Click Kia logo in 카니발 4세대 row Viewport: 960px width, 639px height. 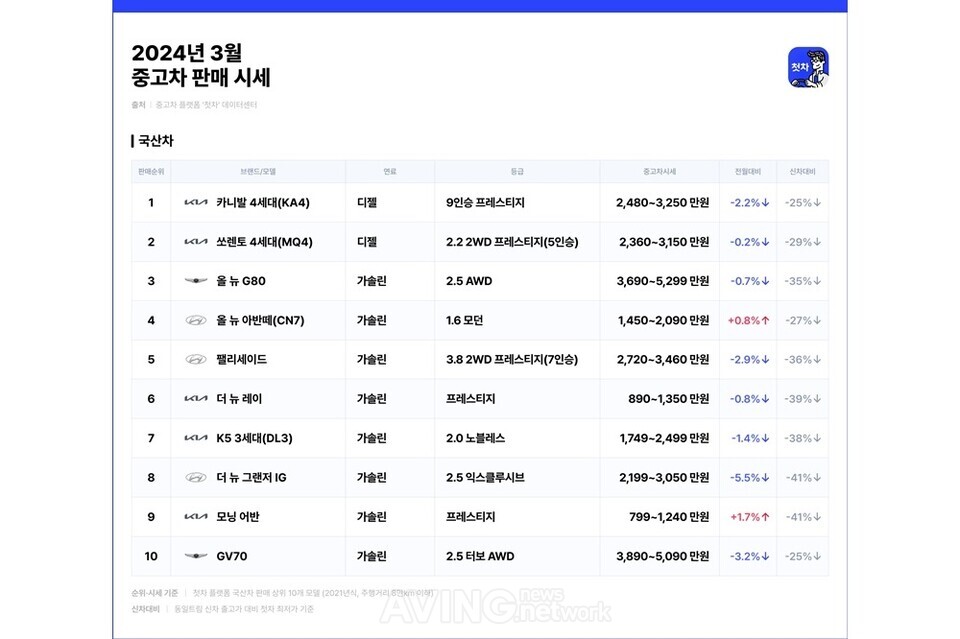tap(196, 203)
